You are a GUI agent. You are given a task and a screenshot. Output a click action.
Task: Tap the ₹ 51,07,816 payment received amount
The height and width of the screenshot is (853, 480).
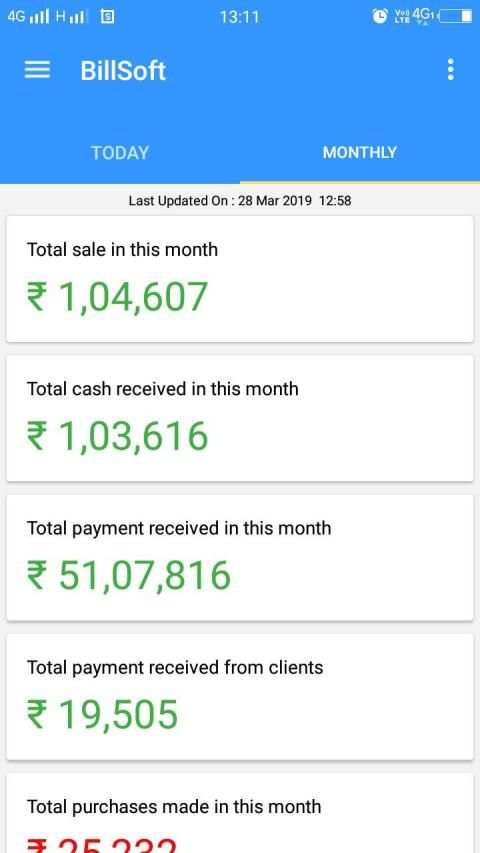(x=129, y=576)
